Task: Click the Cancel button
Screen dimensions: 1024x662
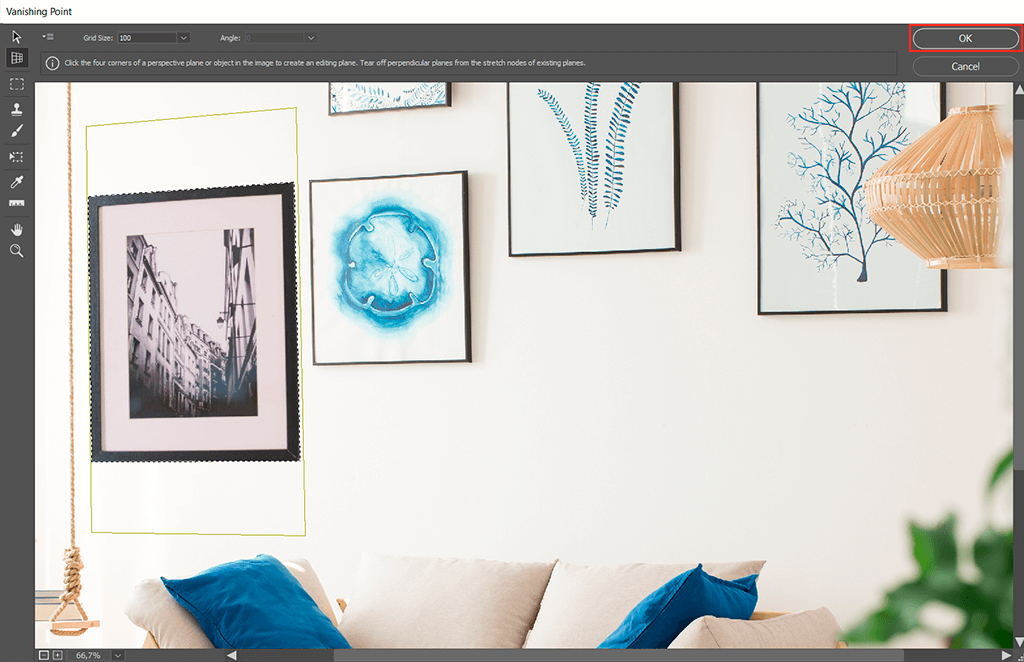Action: point(965,66)
